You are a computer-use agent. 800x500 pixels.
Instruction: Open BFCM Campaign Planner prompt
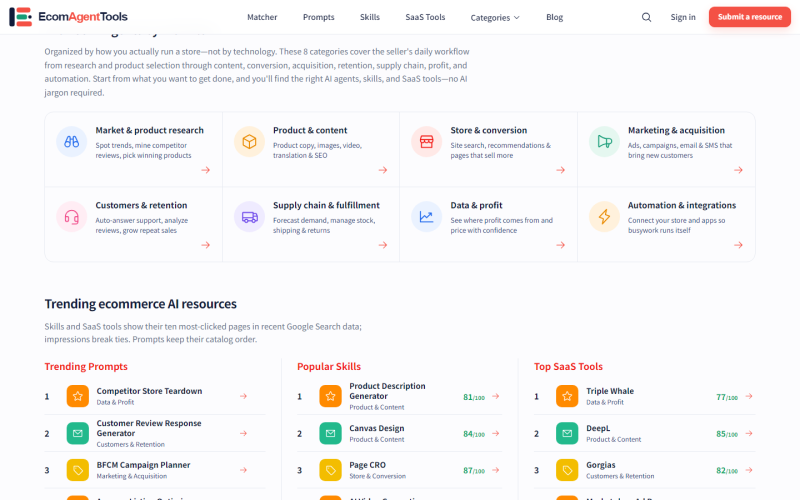(143, 465)
